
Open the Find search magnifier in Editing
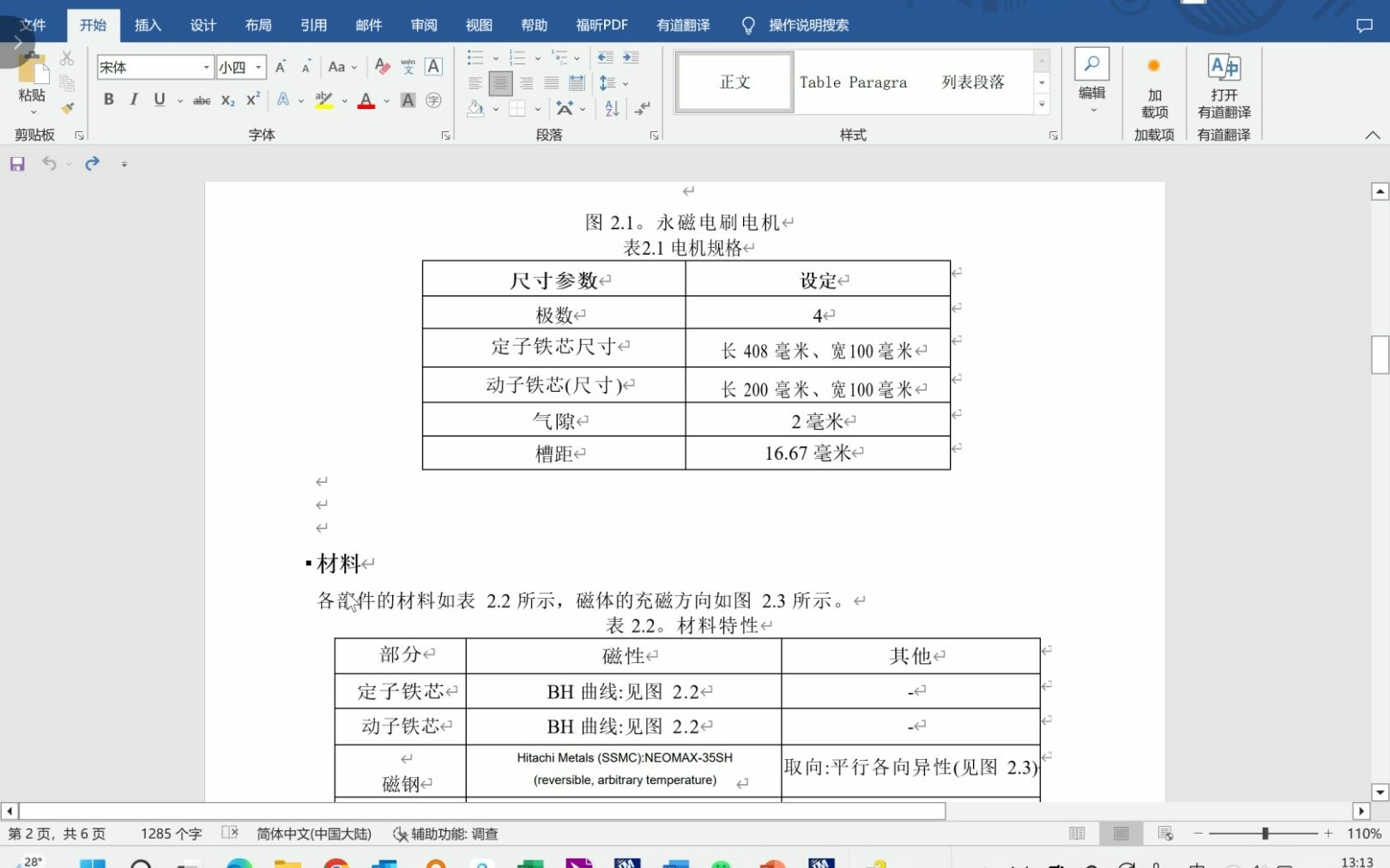pos(1091,64)
